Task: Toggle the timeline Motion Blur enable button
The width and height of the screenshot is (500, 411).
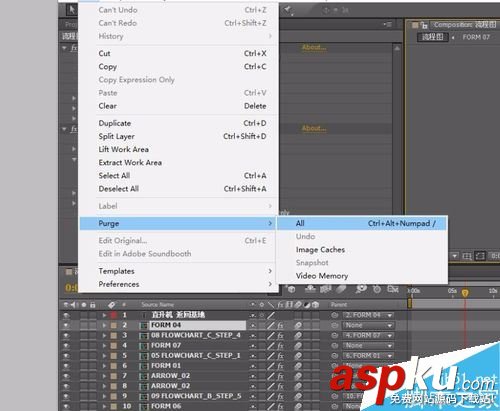Action: click(x=341, y=289)
